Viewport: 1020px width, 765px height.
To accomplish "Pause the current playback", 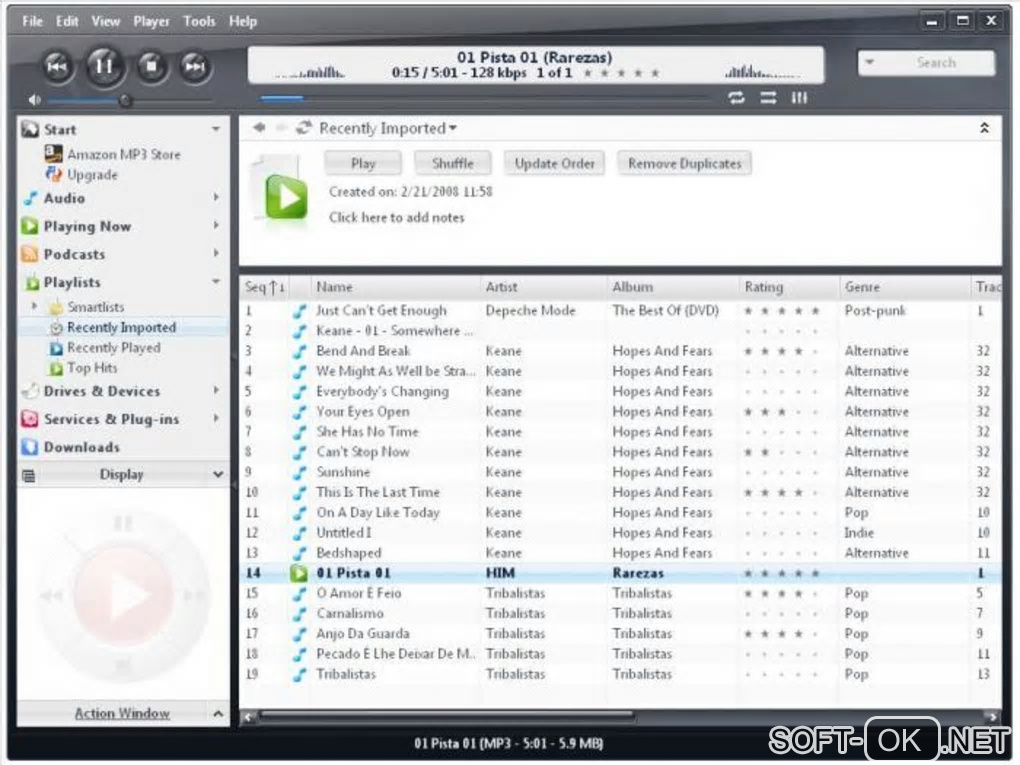I will [x=104, y=66].
